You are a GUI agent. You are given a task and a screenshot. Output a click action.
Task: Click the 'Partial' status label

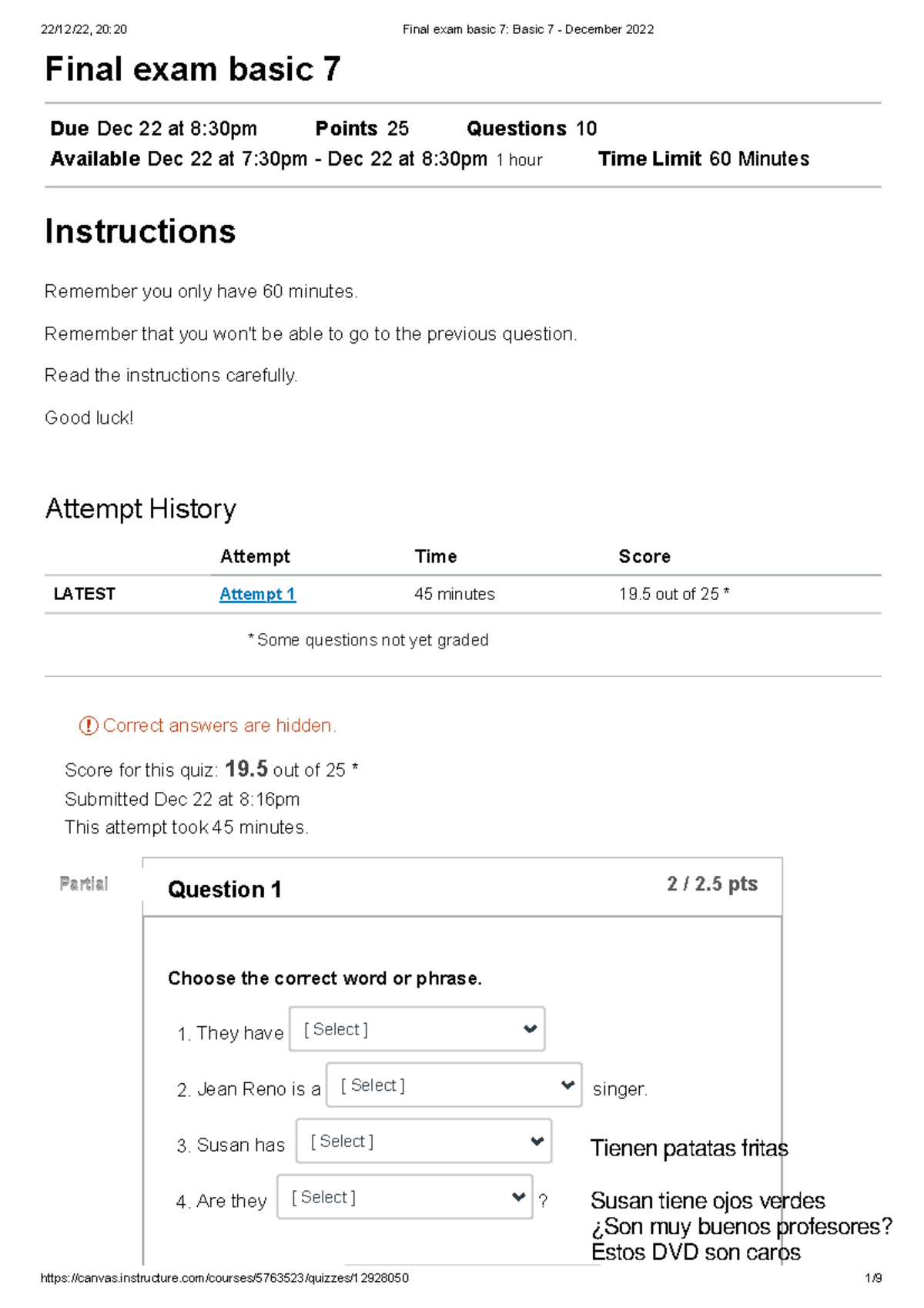pos(84,884)
